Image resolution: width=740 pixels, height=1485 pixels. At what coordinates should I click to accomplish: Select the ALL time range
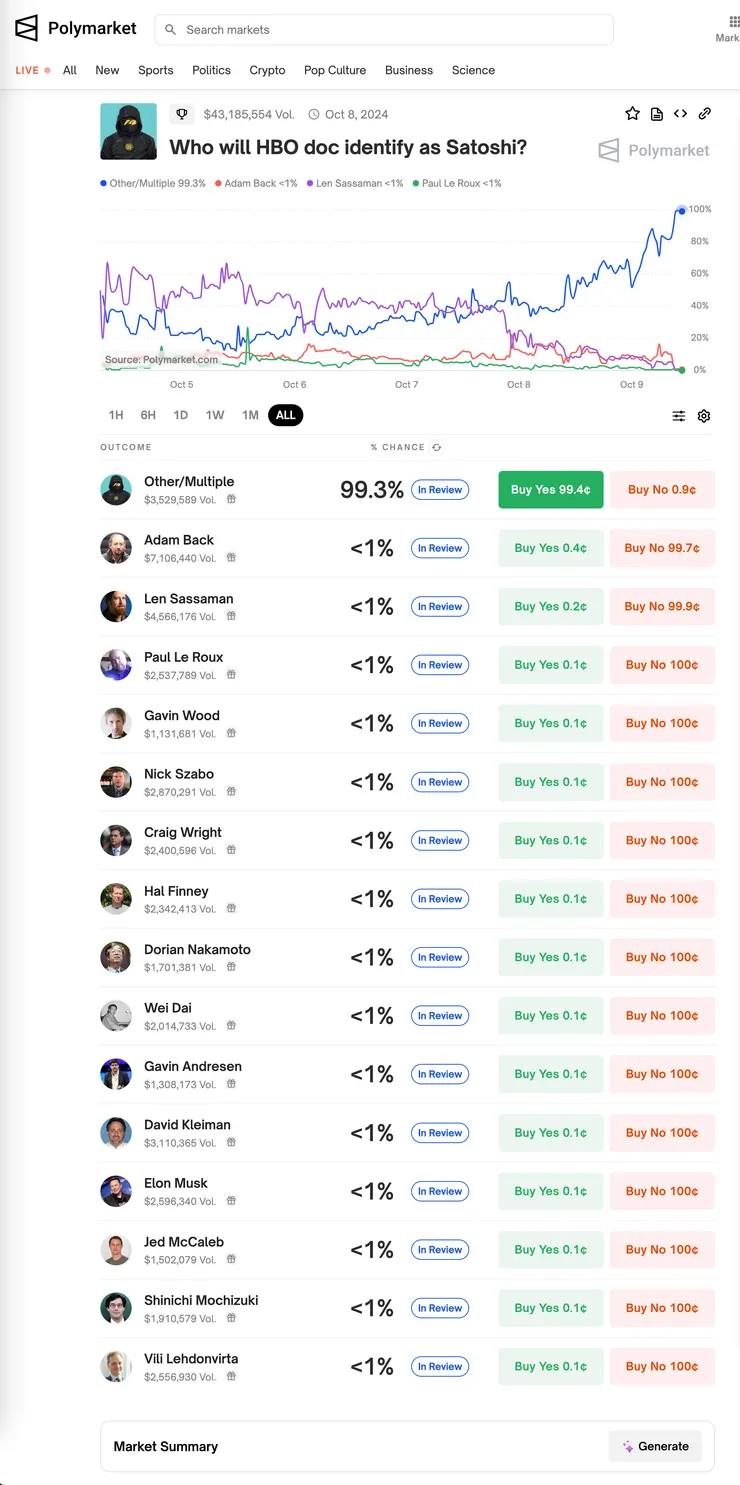[286, 415]
